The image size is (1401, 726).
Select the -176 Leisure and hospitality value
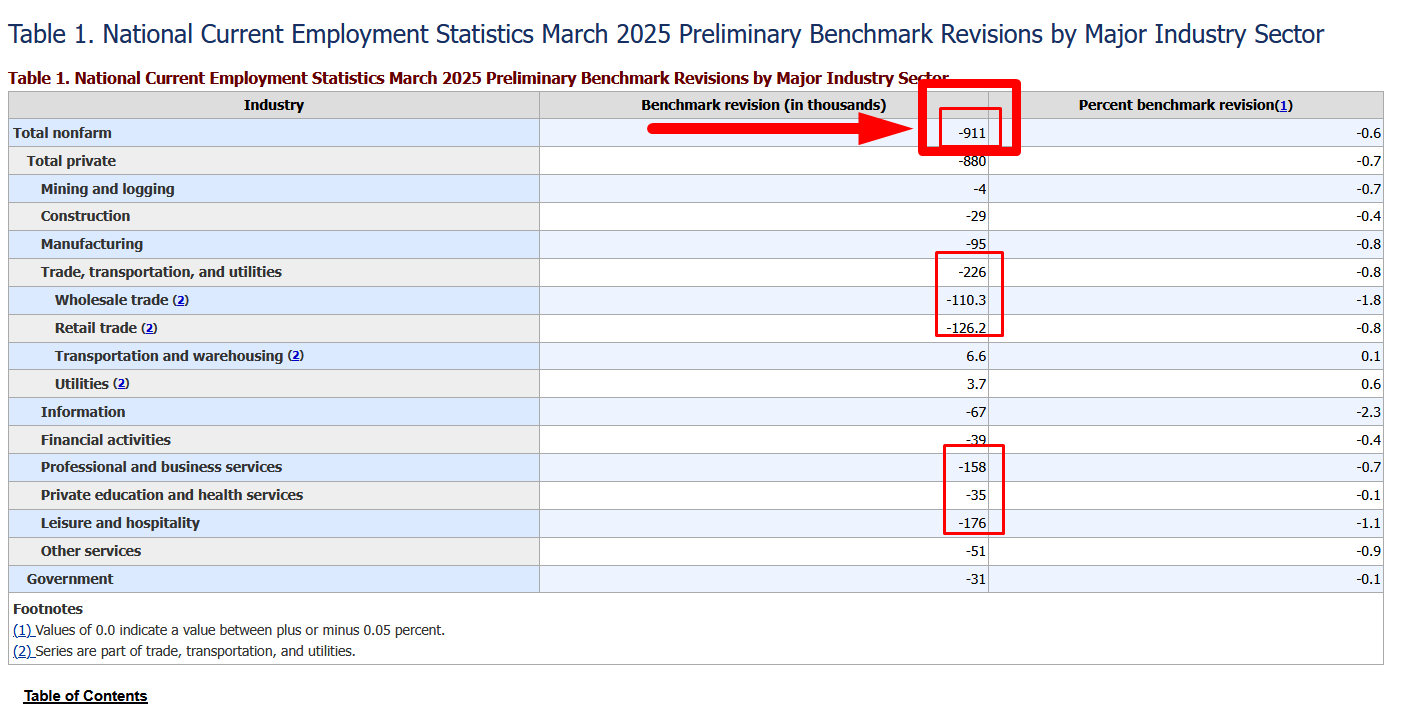(972, 523)
